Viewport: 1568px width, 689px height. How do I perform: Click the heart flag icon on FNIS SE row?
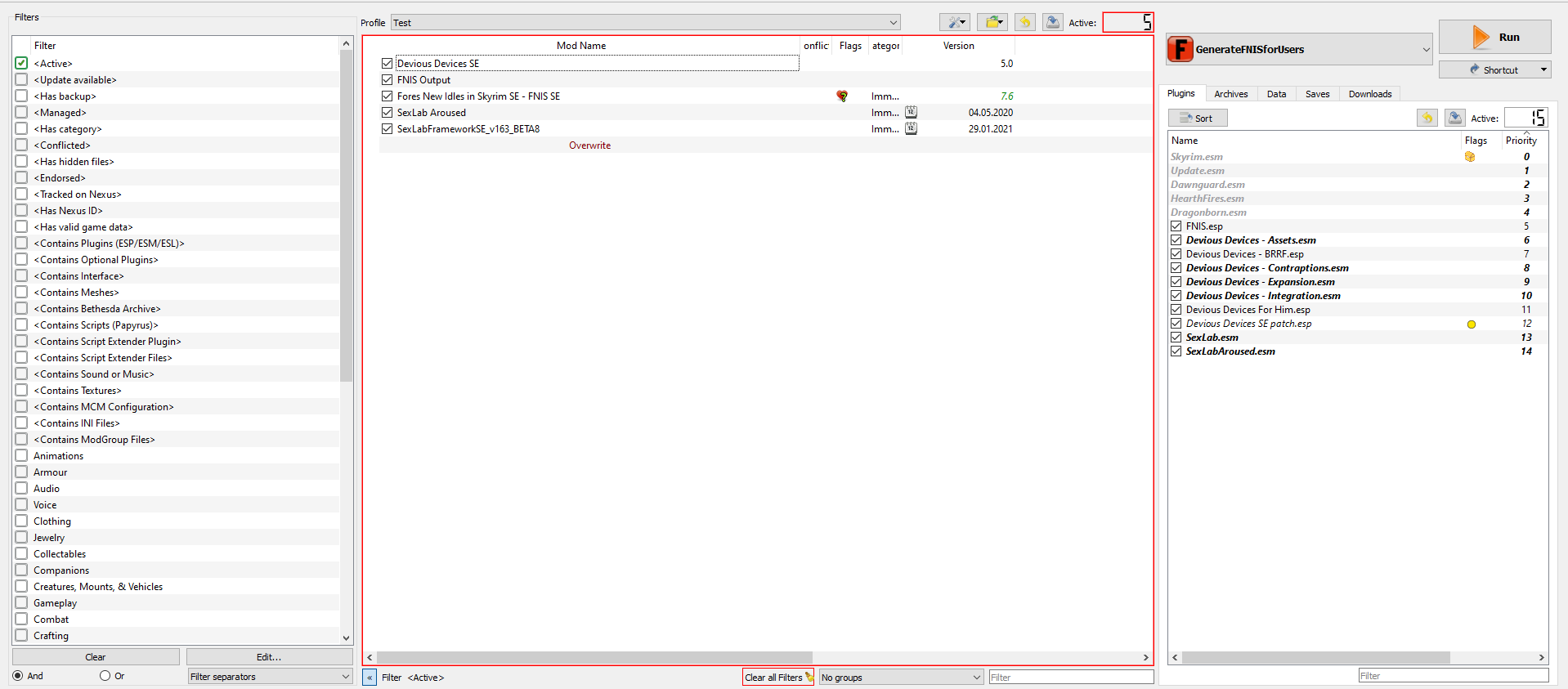coord(842,96)
